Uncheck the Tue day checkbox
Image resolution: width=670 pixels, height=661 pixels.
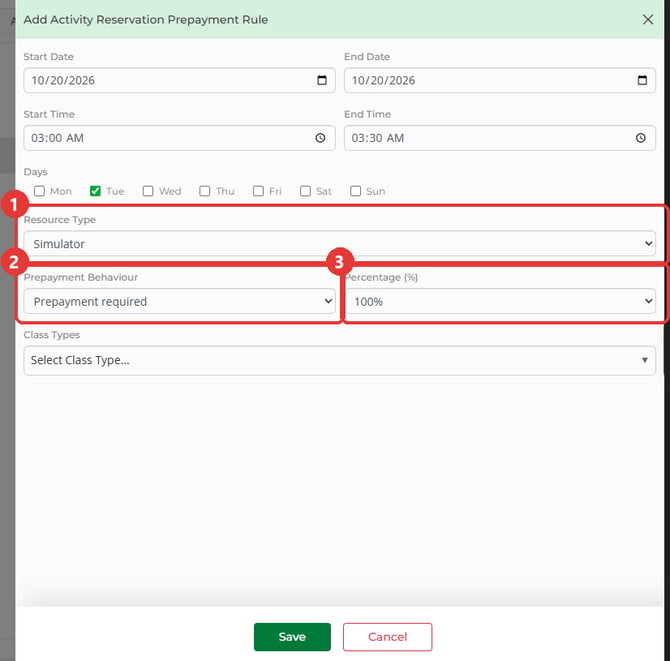tap(95, 191)
